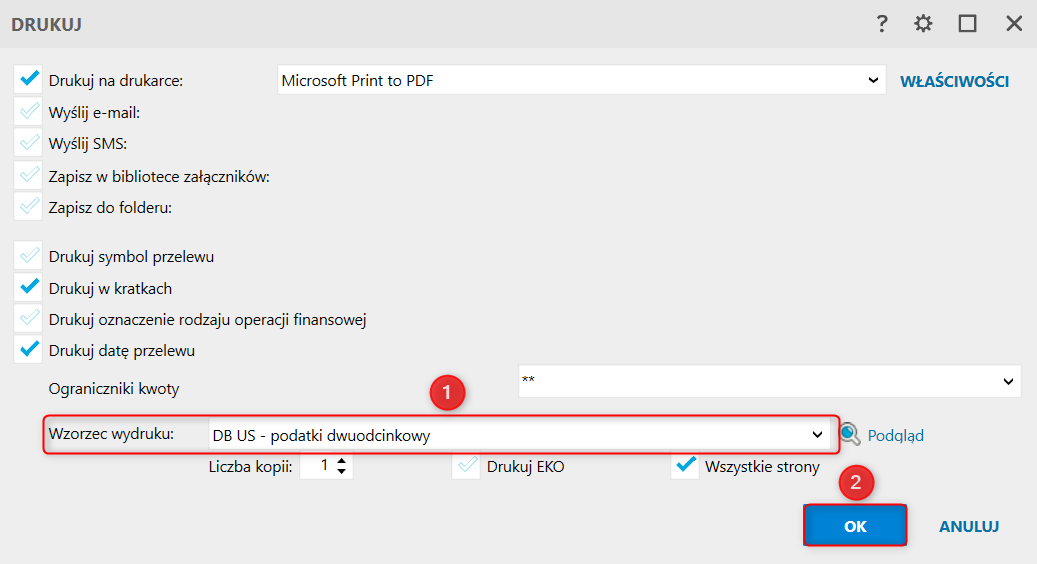Toggle the Drukuj w kratkach checkbox
Screen dimensions: 1037x564
pos(29,288)
